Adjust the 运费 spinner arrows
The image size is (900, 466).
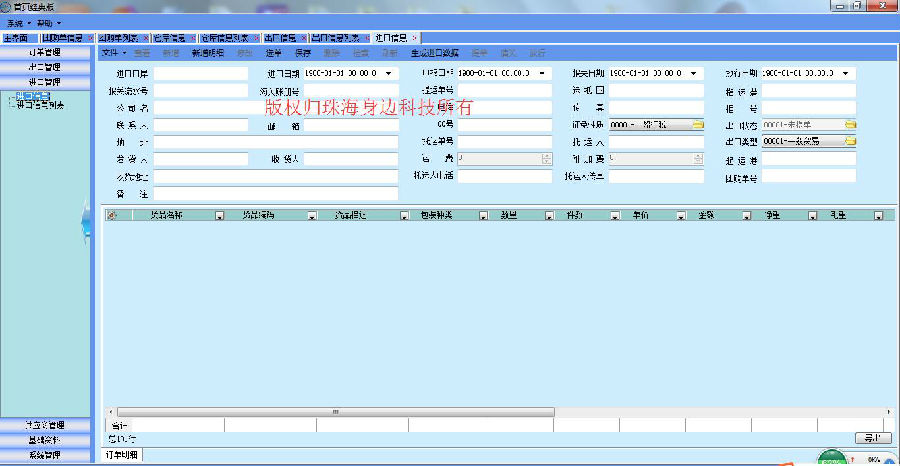547,158
